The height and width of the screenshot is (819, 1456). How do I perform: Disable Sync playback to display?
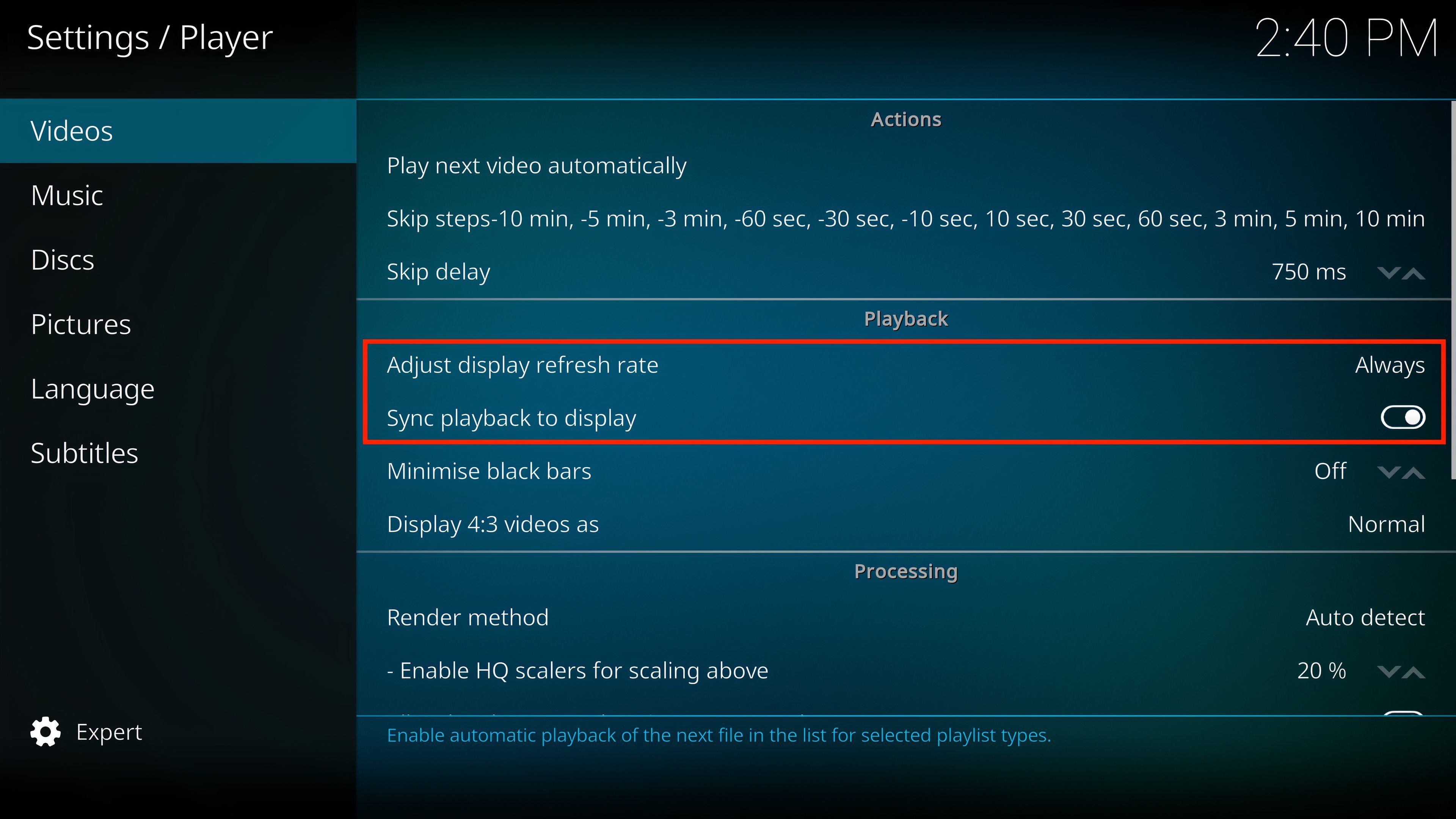(1405, 418)
